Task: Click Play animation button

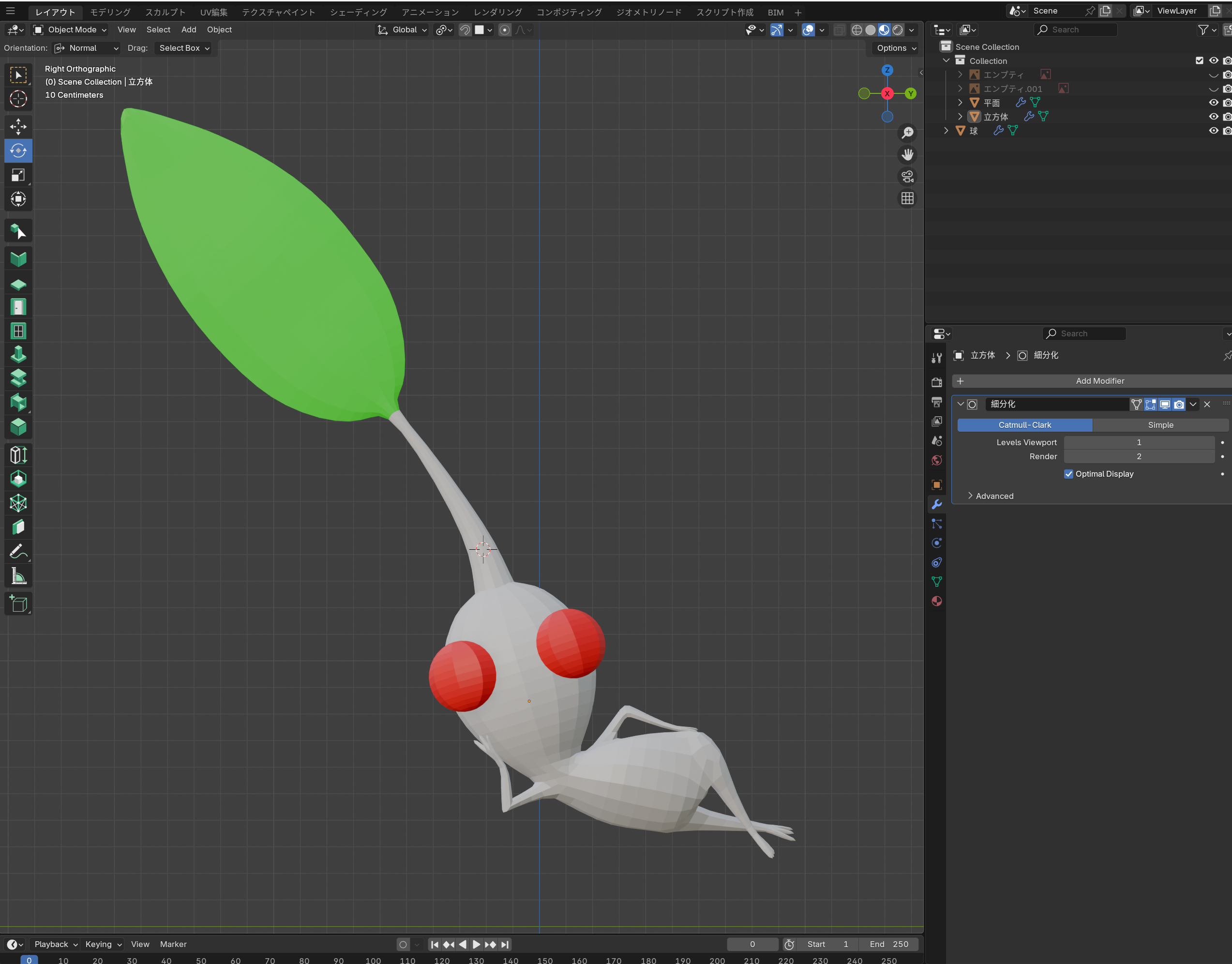Action: coord(476,944)
